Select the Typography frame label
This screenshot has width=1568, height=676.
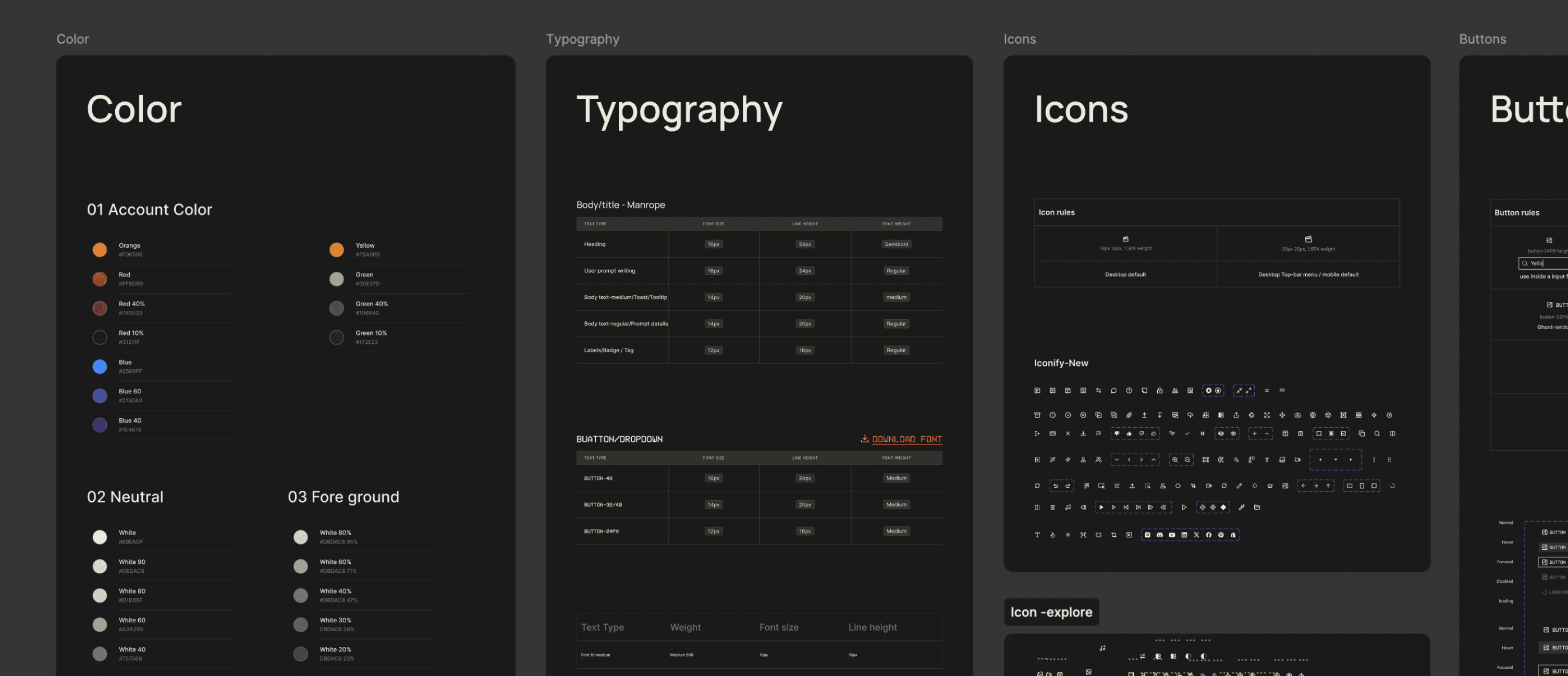click(582, 39)
